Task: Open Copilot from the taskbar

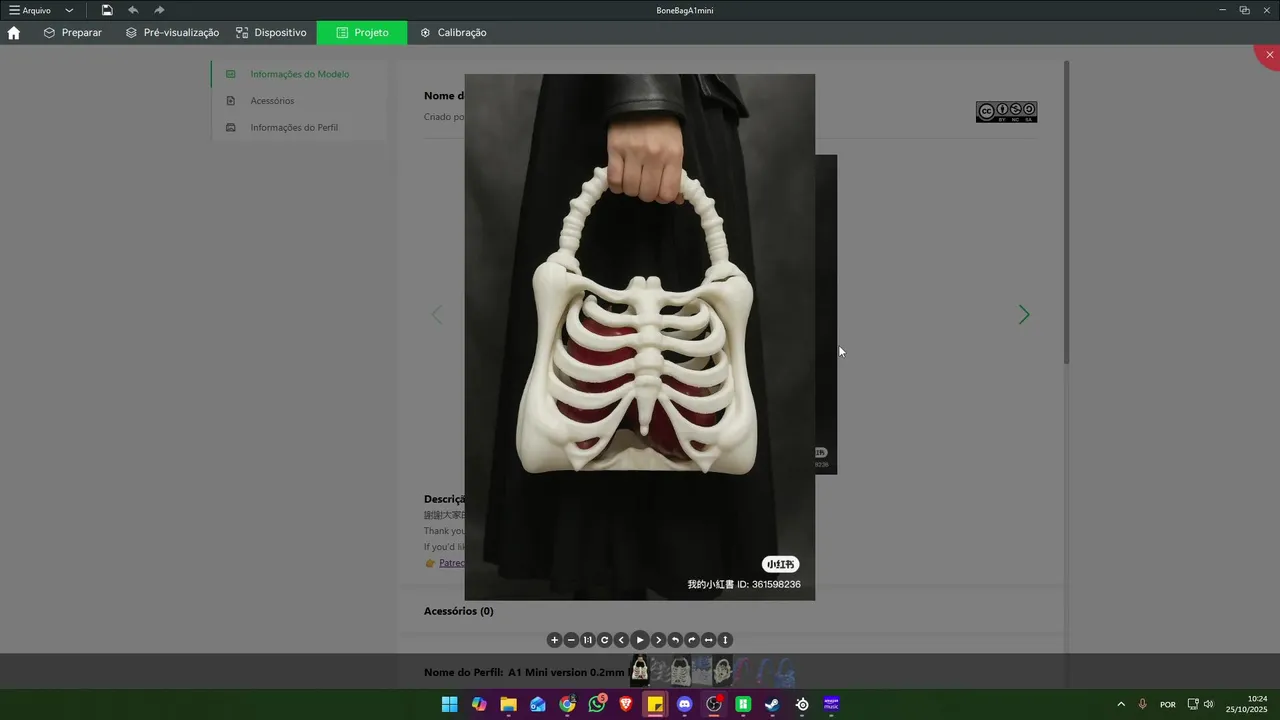Action: point(479,704)
